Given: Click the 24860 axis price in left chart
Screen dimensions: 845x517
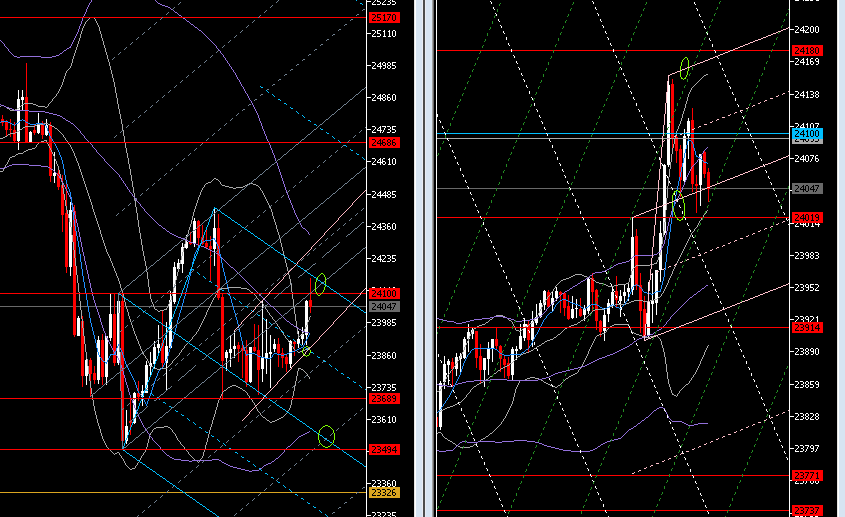Looking at the screenshot, I should coord(384,98).
